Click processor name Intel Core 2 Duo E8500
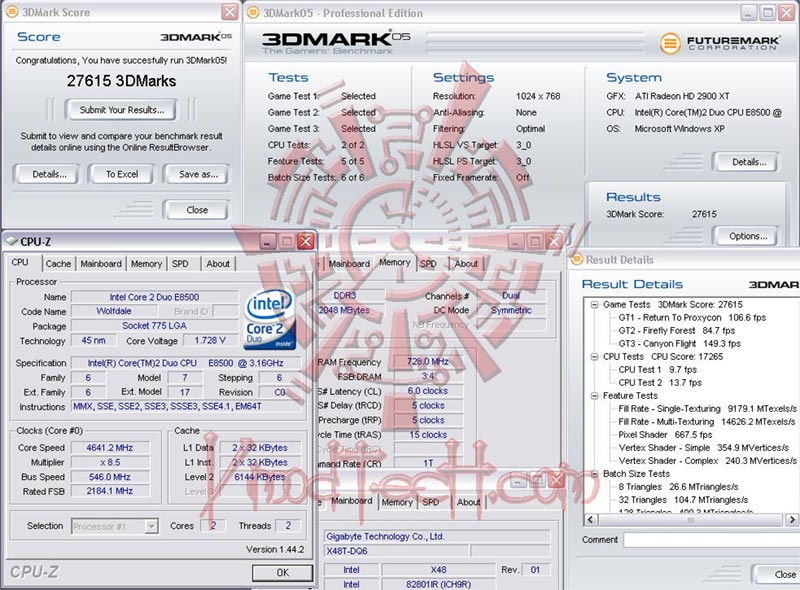 [x=154, y=297]
